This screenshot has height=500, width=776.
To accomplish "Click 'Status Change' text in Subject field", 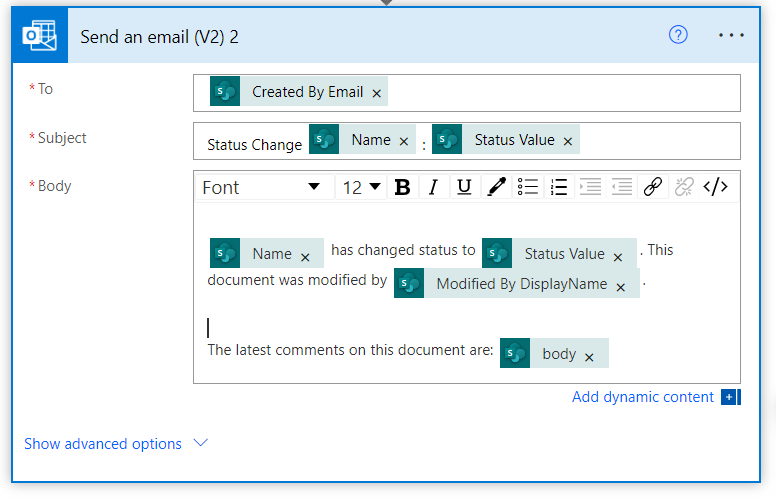I will click(254, 145).
